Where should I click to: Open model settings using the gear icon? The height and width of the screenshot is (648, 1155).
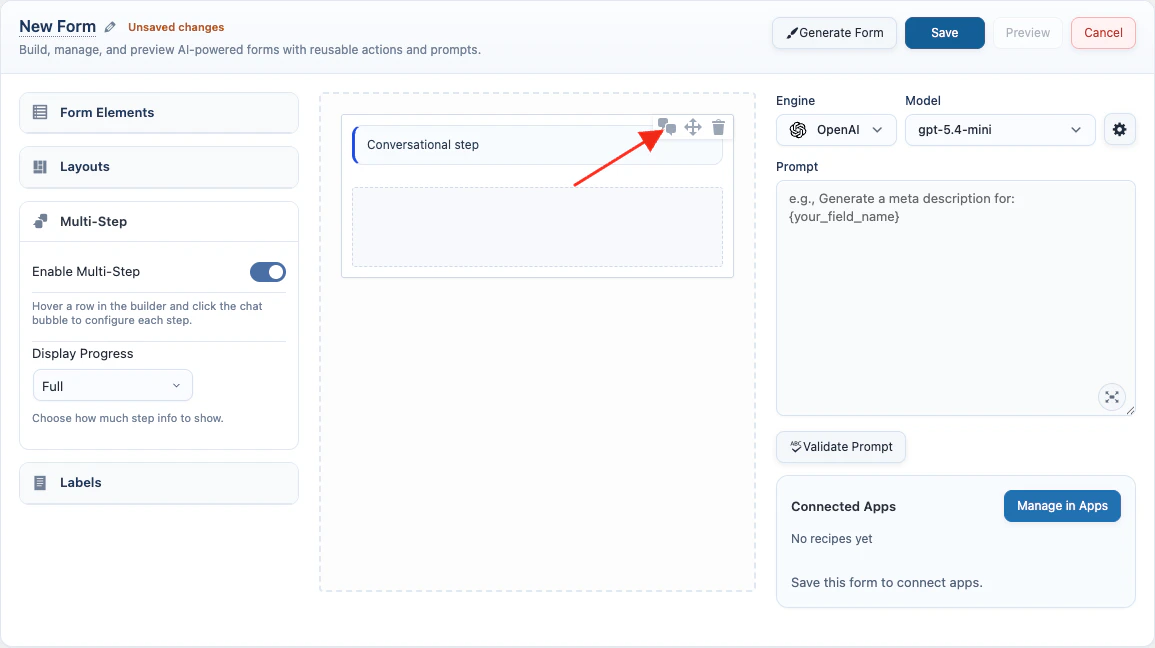point(1119,129)
